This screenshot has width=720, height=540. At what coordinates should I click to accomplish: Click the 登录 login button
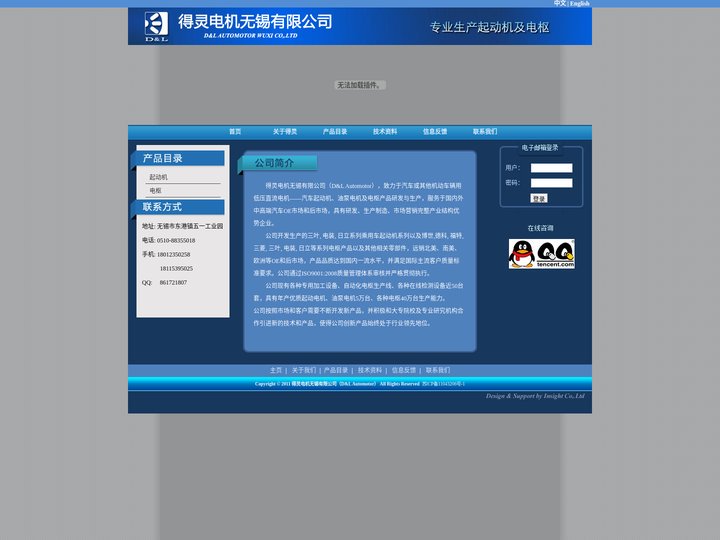(x=539, y=198)
